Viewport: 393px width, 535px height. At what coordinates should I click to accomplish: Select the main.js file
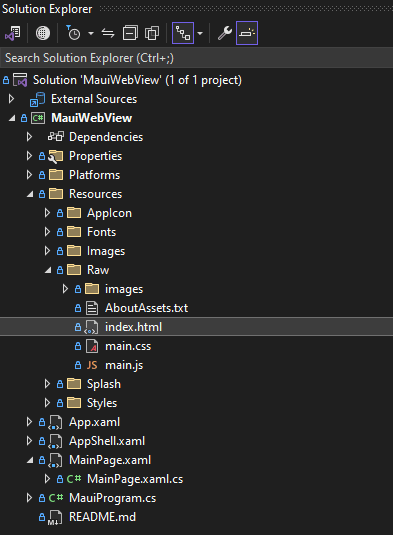click(x=124, y=365)
